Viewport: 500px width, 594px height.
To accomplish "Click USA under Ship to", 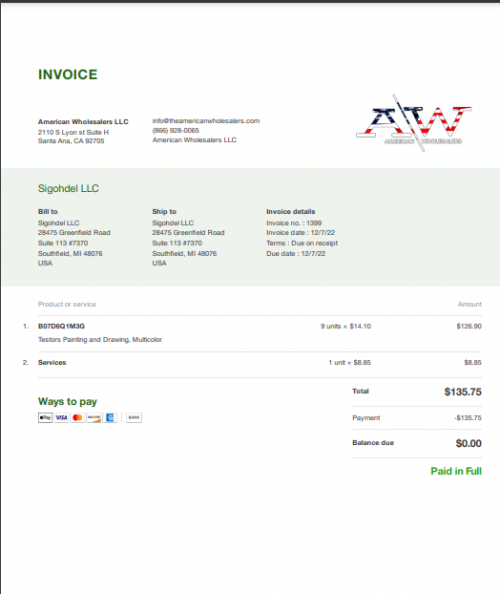I will [159, 263].
